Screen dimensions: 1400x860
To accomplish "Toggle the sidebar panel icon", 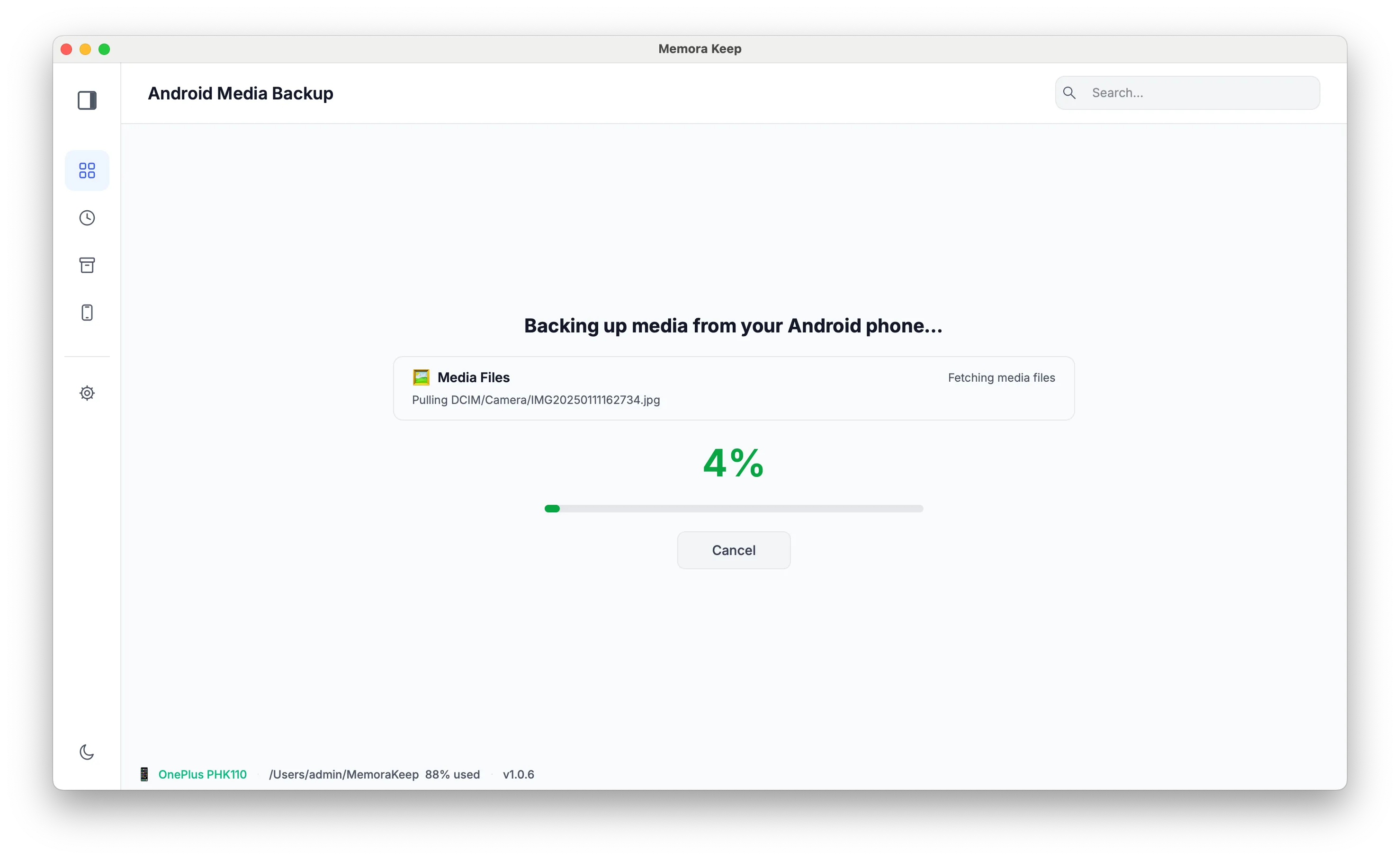I will click(x=87, y=101).
